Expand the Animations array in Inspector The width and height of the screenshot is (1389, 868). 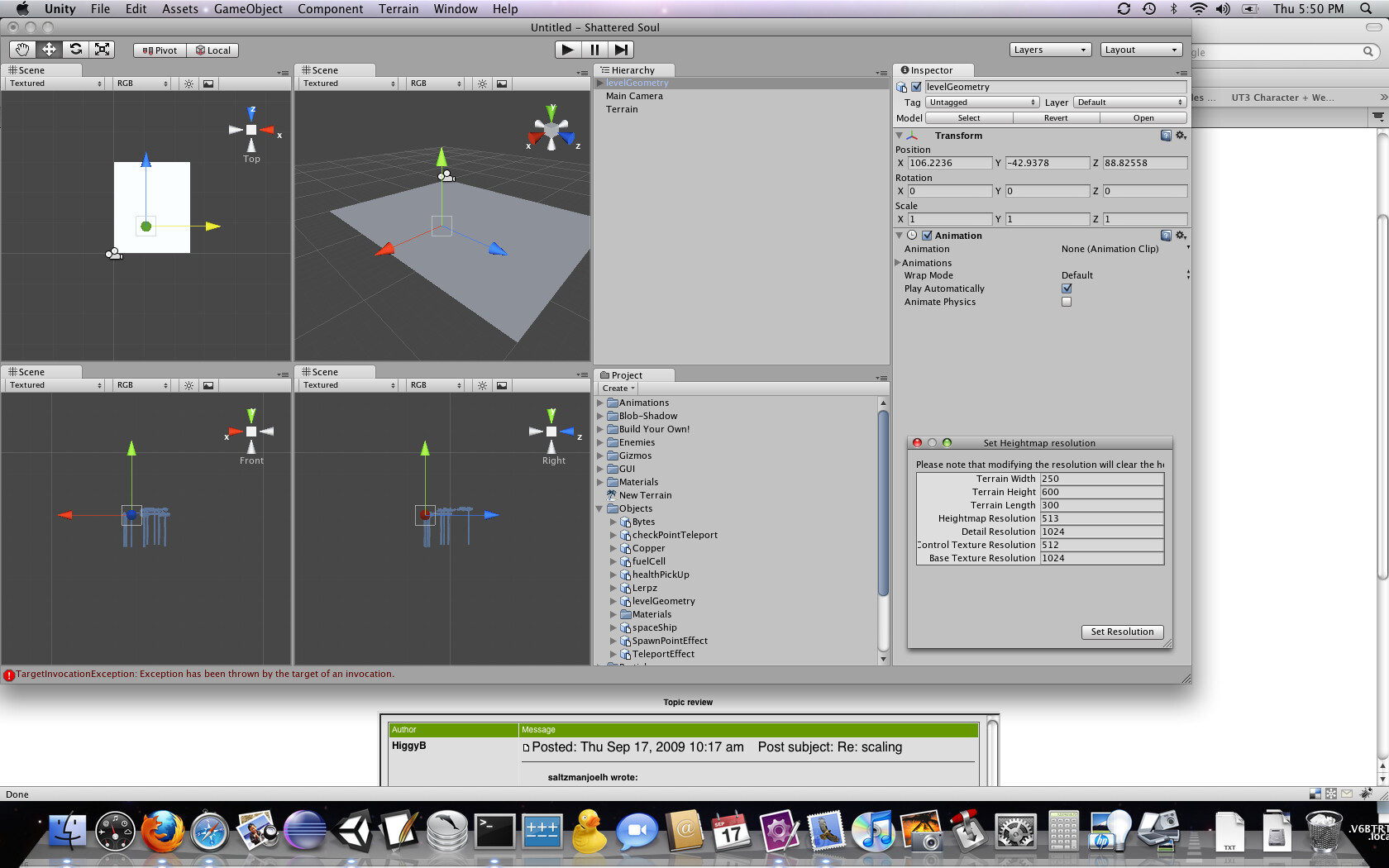(898, 263)
